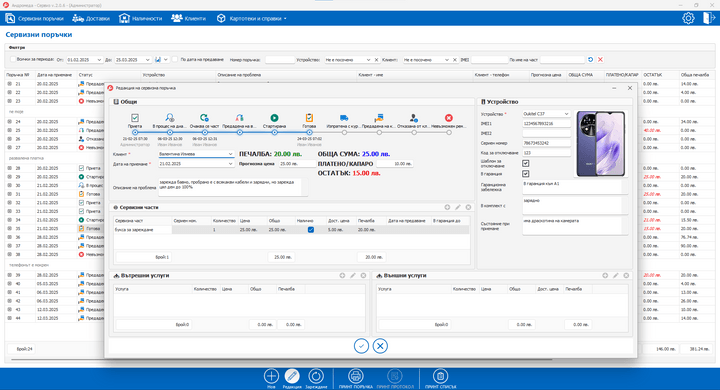Viewport: 720px width, 390px height.
Task: Open Доставки menu
Action: point(91,18)
